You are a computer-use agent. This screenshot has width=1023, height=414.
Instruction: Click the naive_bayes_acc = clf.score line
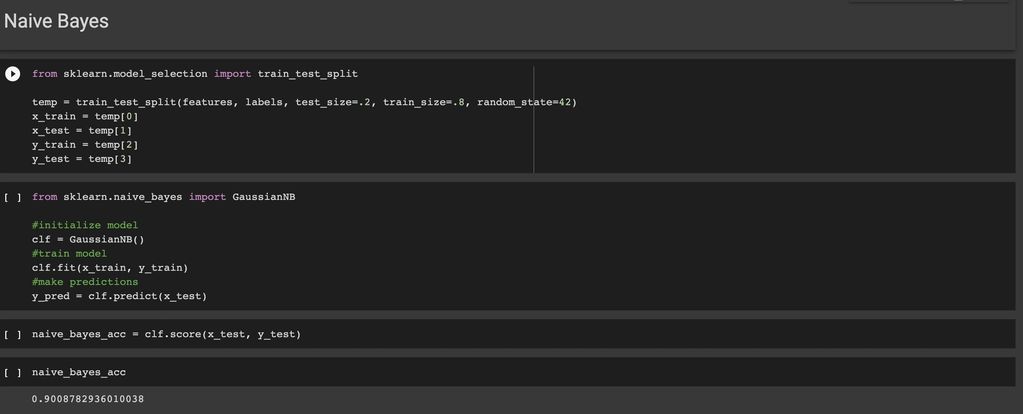[x=166, y=334]
